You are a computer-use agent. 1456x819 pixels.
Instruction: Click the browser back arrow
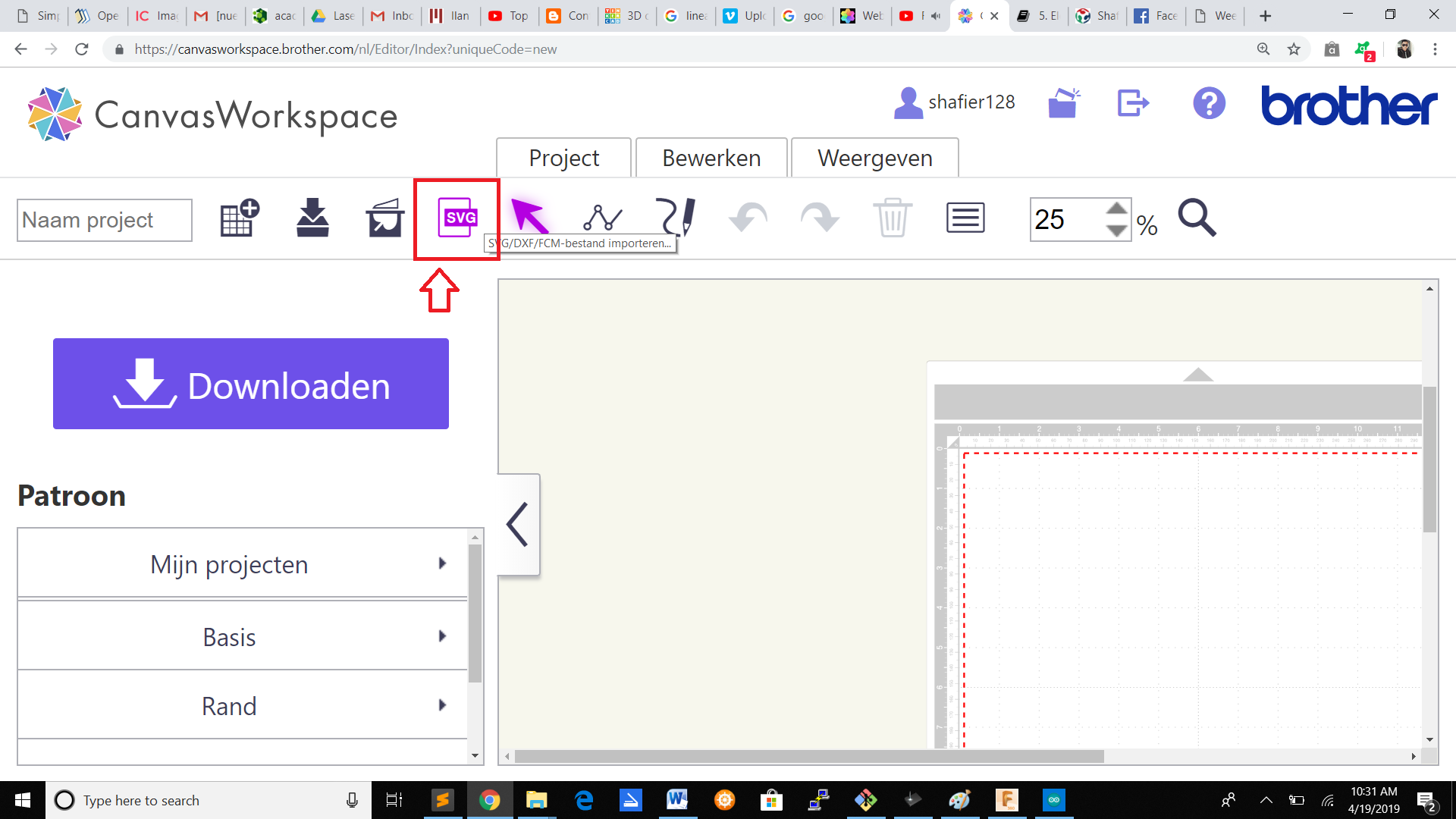tap(20, 49)
